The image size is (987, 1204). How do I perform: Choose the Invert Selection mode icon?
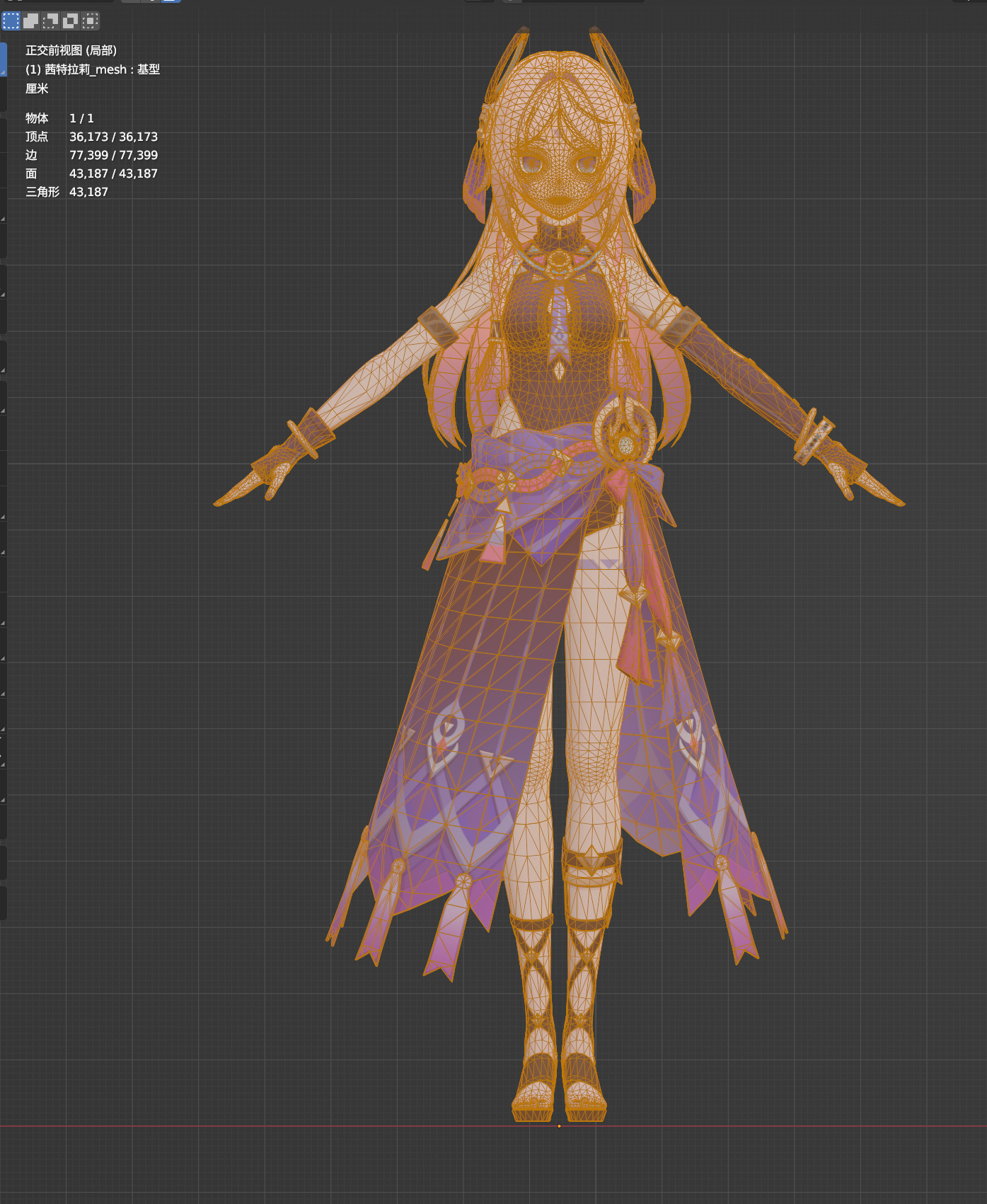[70, 21]
